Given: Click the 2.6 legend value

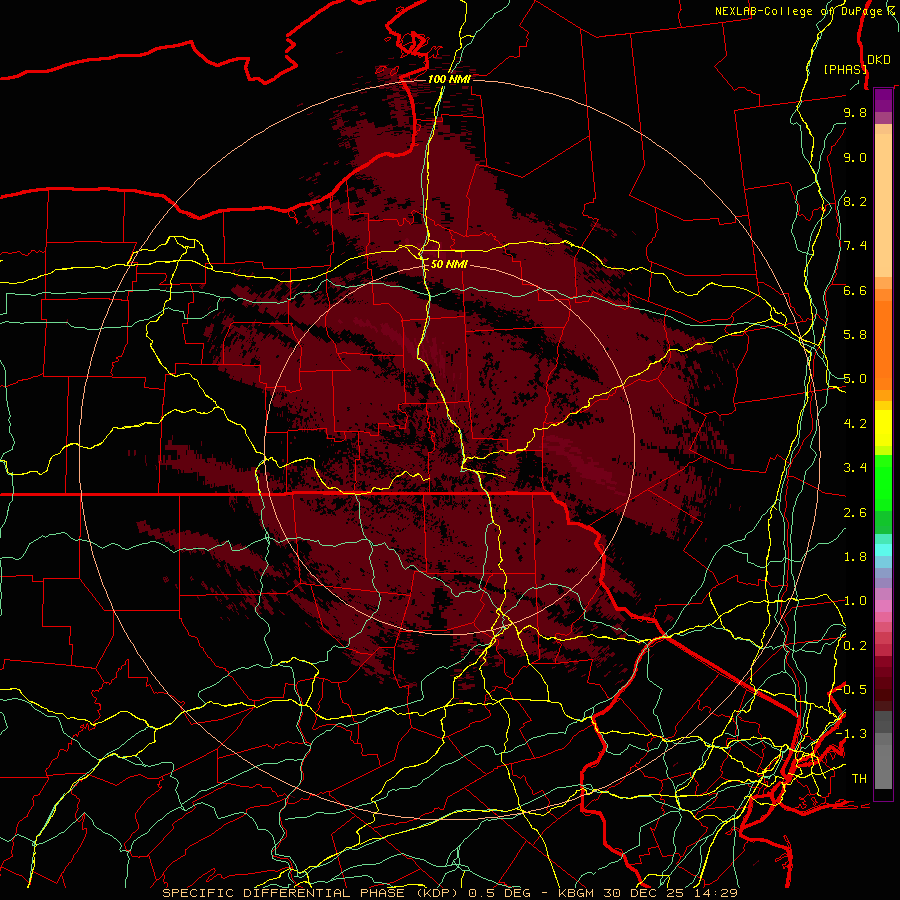Looking at the screenshot, I should tap(855, 513).
